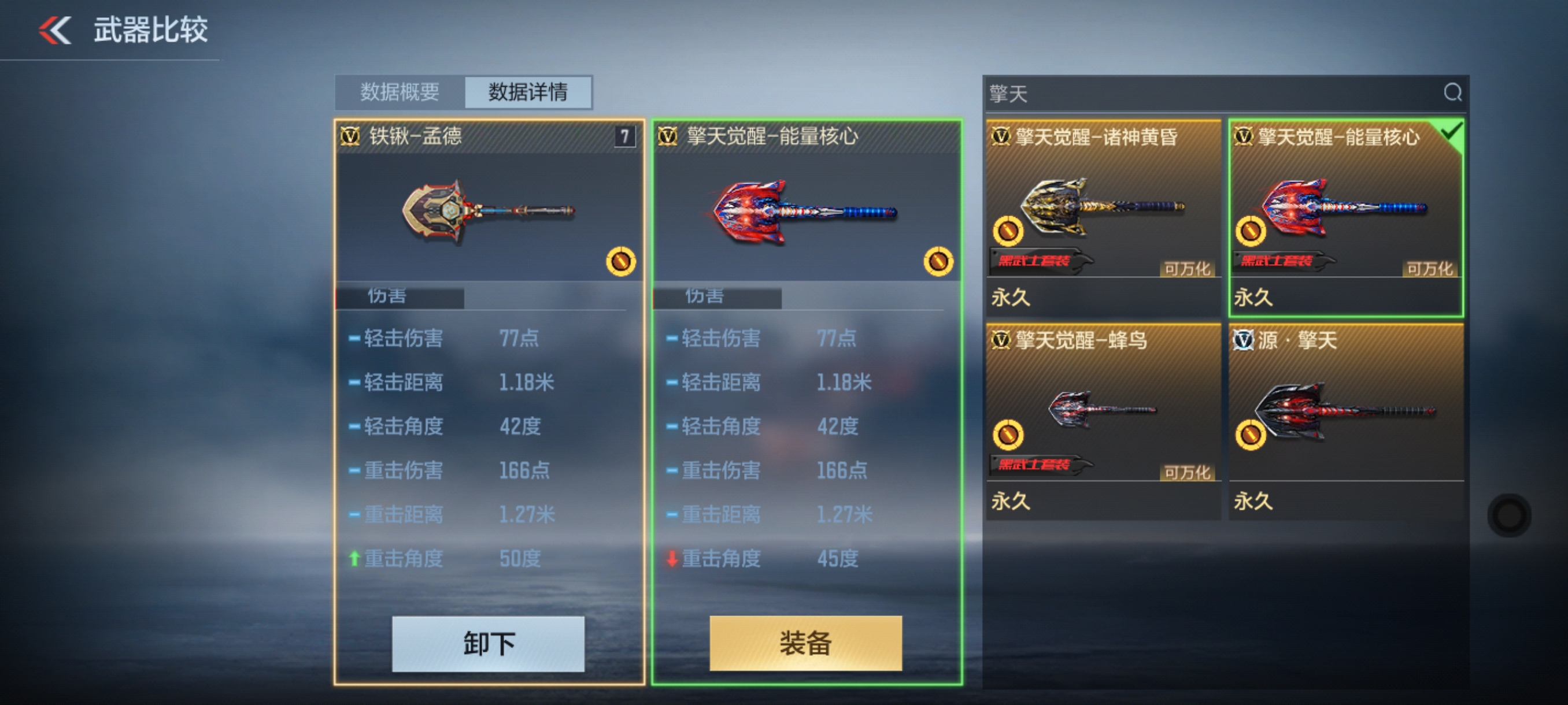Toggle the green checkmark on 擎天觉醒-能量核心 card
The image size is (1568, 705).
coord(1451,130)
